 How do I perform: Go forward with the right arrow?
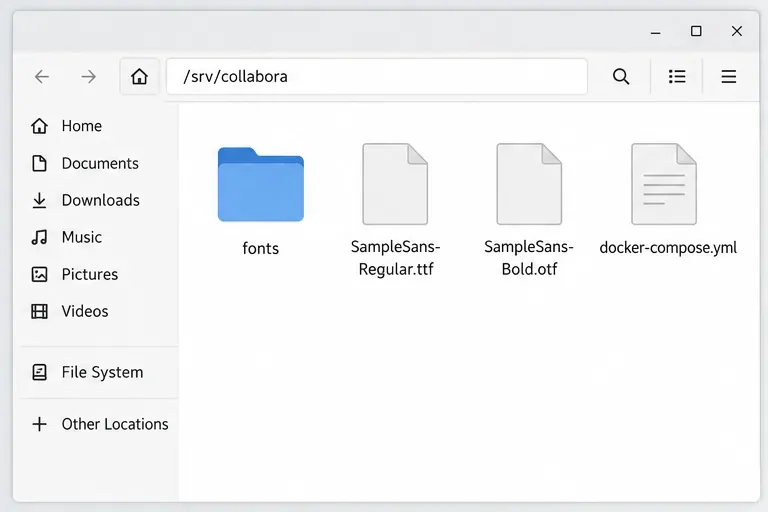tap(89, 76)
